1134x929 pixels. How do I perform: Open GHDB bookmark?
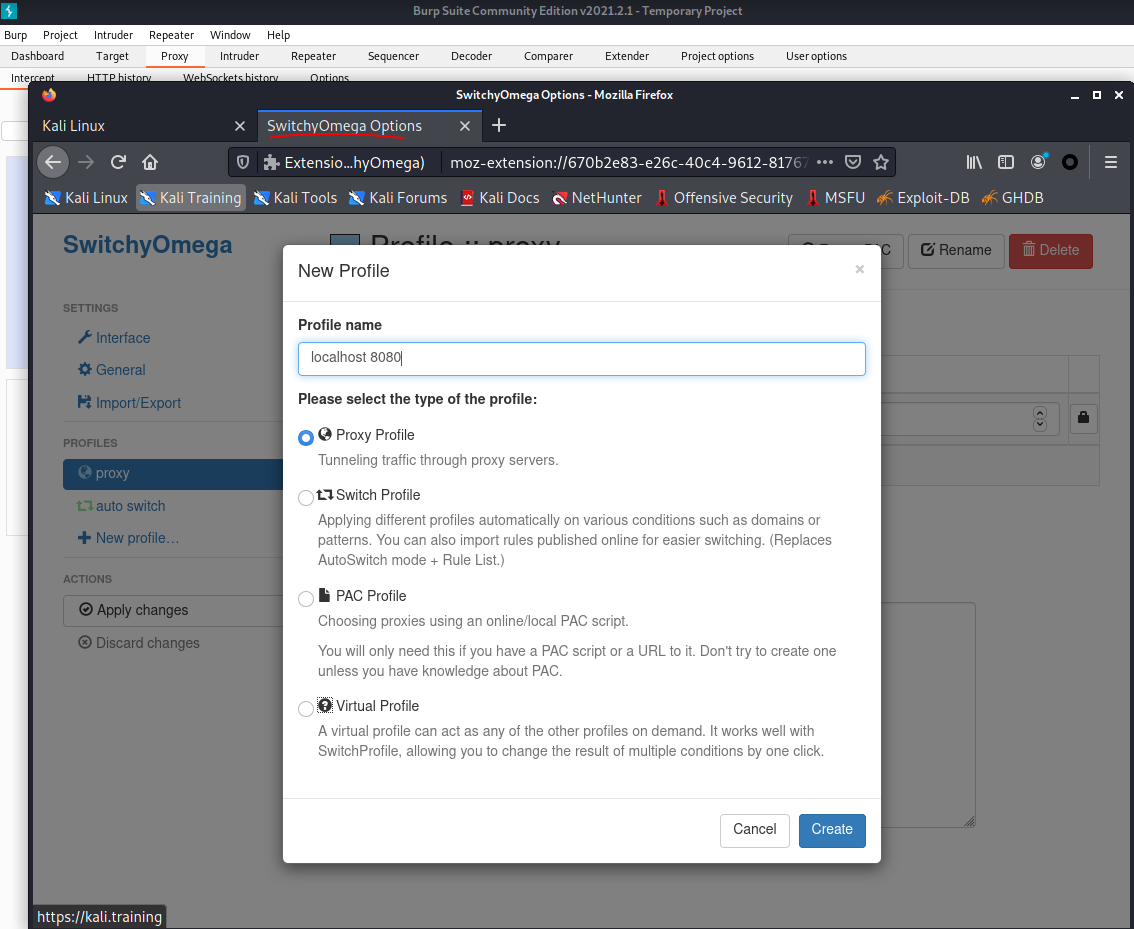point(1012,197)
